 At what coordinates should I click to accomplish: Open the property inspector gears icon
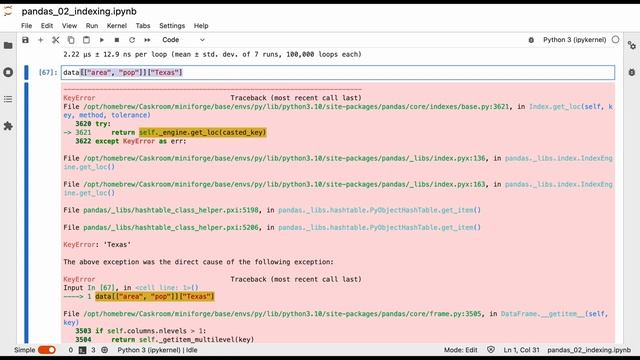(x=632, y=45)
